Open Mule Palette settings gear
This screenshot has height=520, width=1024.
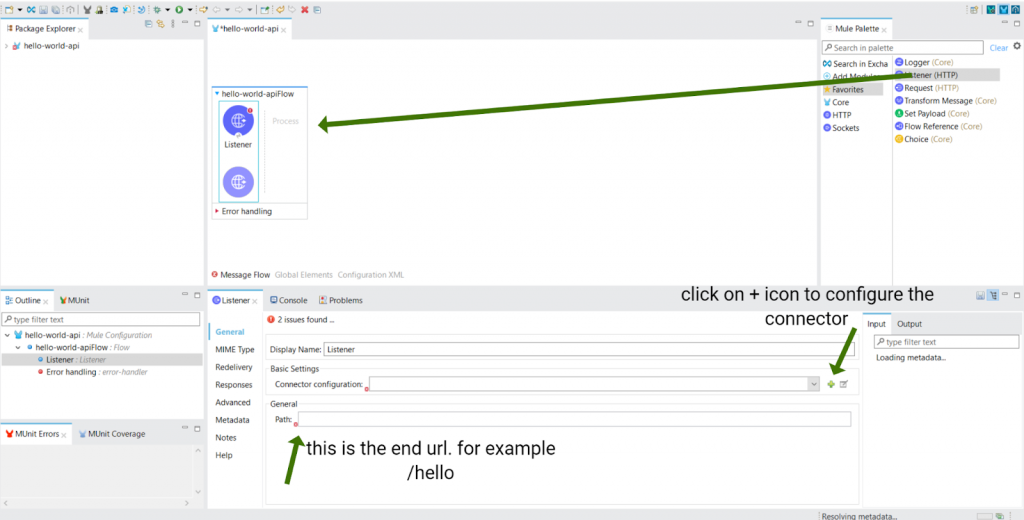[x=1017, y=46]
